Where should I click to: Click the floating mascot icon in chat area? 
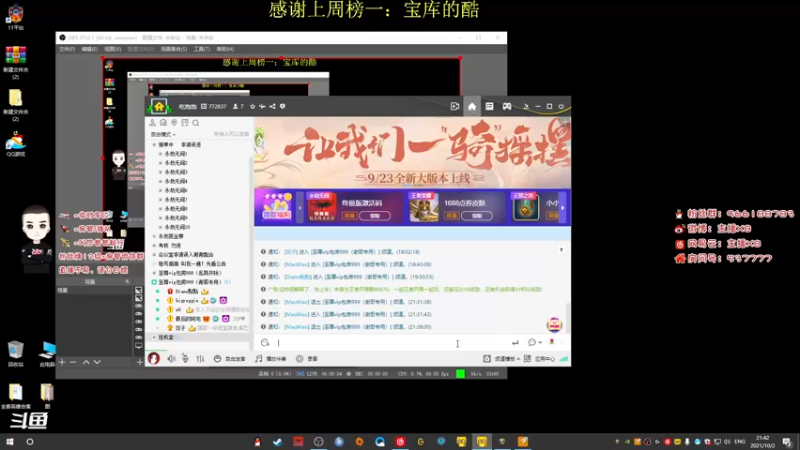[554, 324]
